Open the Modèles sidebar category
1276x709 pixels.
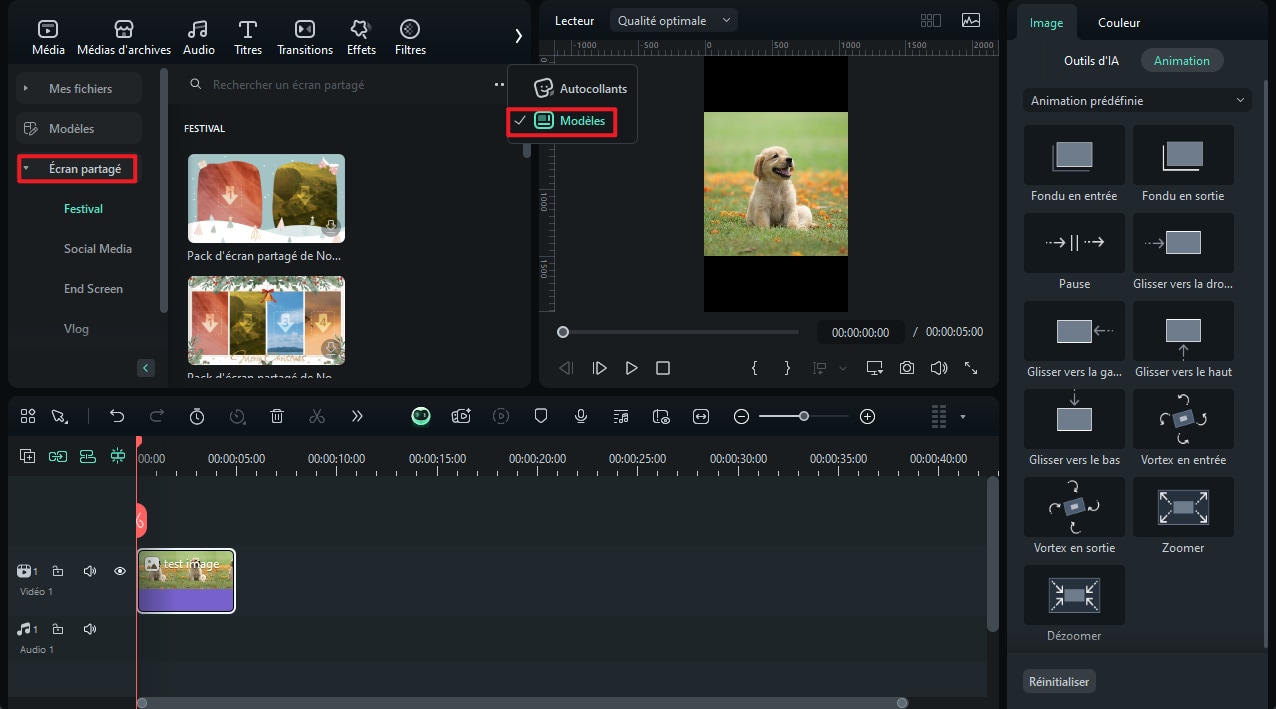(x=80, y=129)
